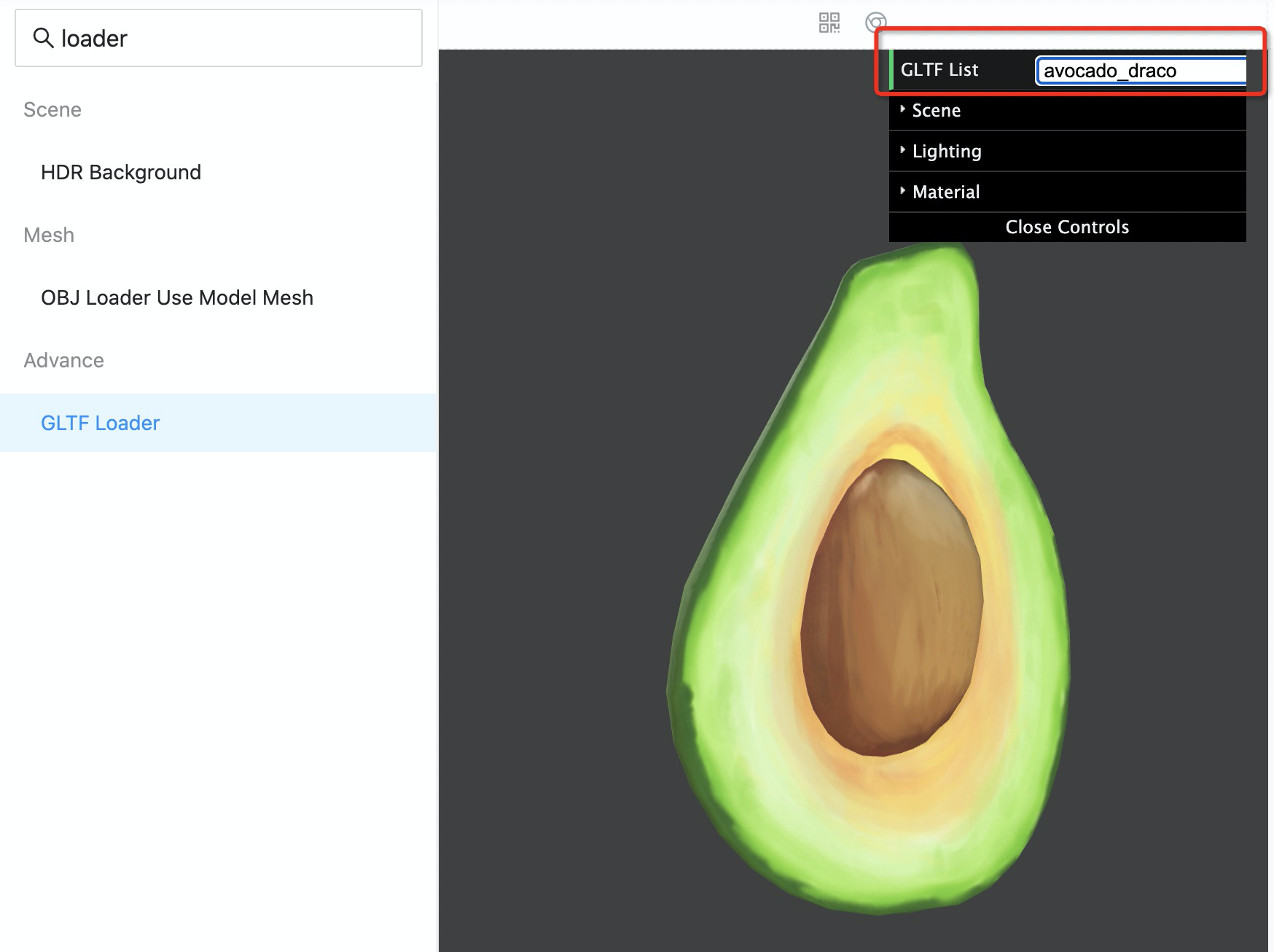Open the HDR Background example
The height and width of the screenshot is (952, 1274).
pyautogui.click(x=121, y=172)
